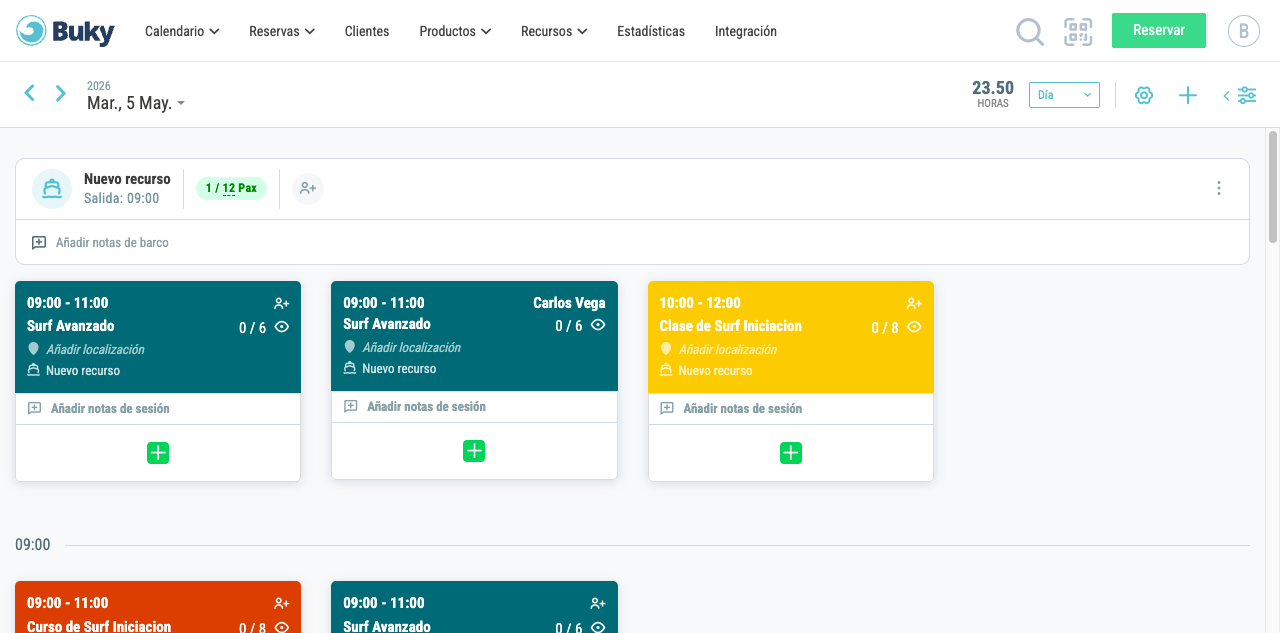Click session notes icon on Carlos Vega card
1280x633 pixels.
click(x=351, y=406)
